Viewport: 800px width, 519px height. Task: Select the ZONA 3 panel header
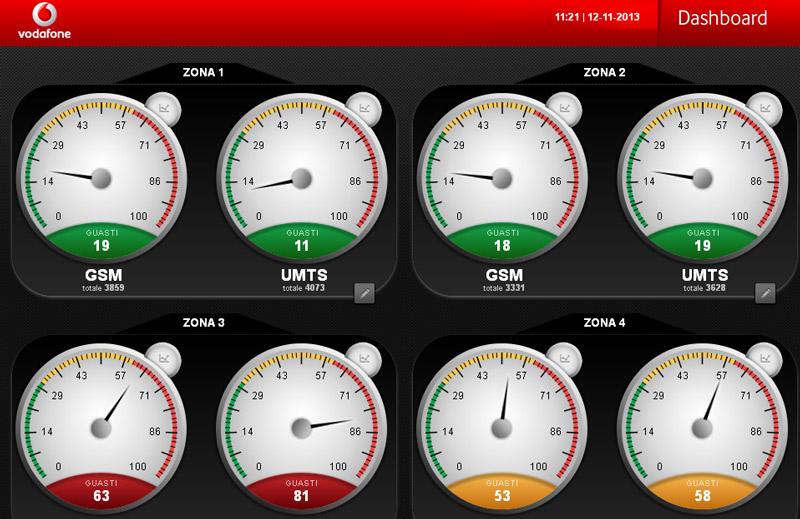[x=203, y=323]
